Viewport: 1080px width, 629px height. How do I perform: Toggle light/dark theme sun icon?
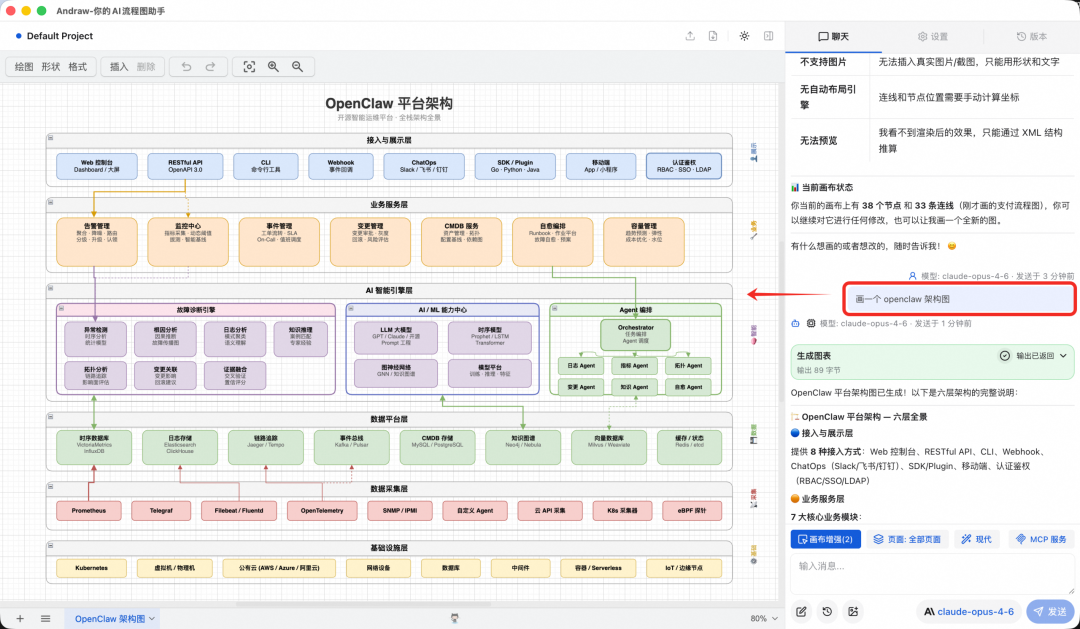coord(745,36)
